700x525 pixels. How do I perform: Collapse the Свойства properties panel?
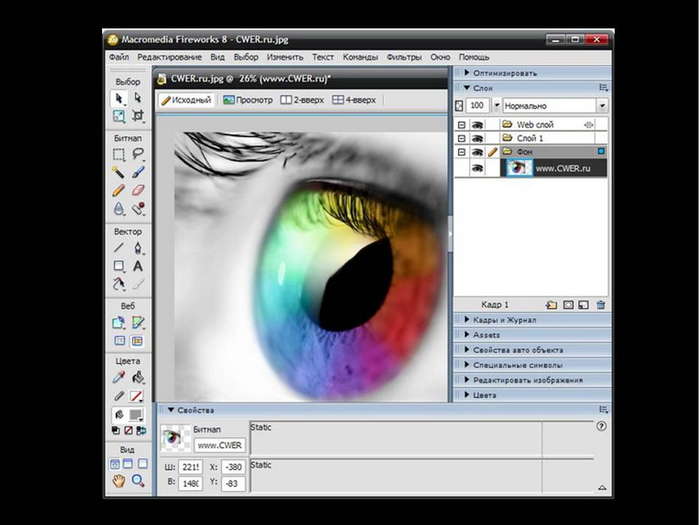(x=171, y=410)
